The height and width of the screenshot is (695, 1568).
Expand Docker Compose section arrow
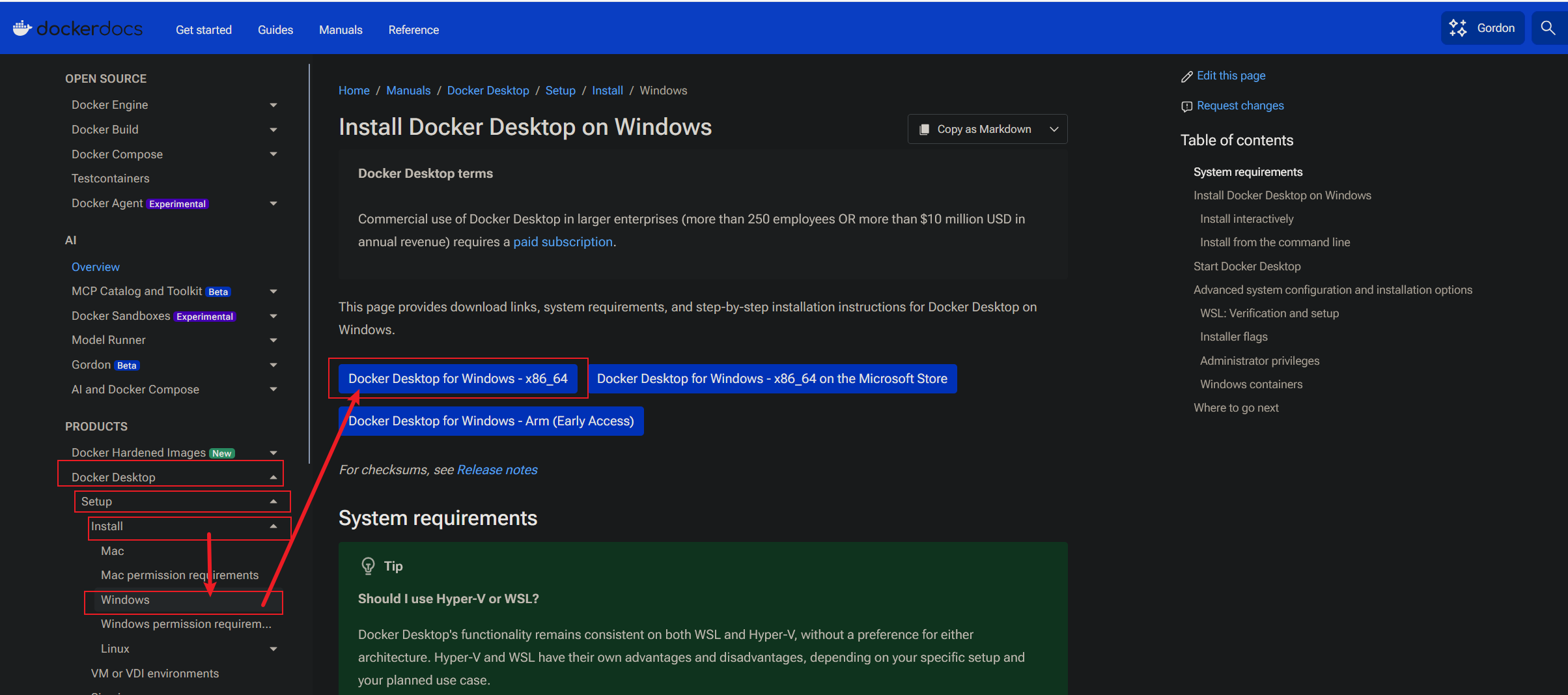click(273, 154)
